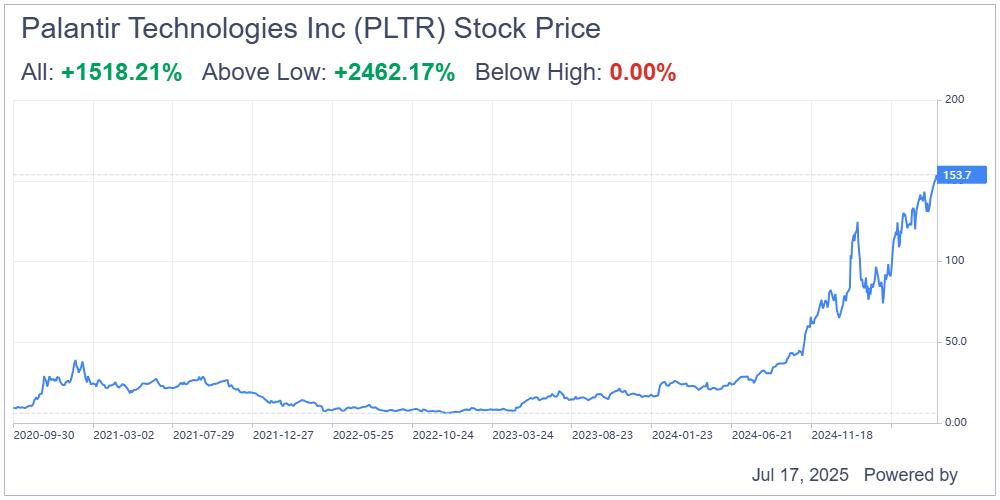Click the 2020-09-30 date axis label

pos(43,436)
